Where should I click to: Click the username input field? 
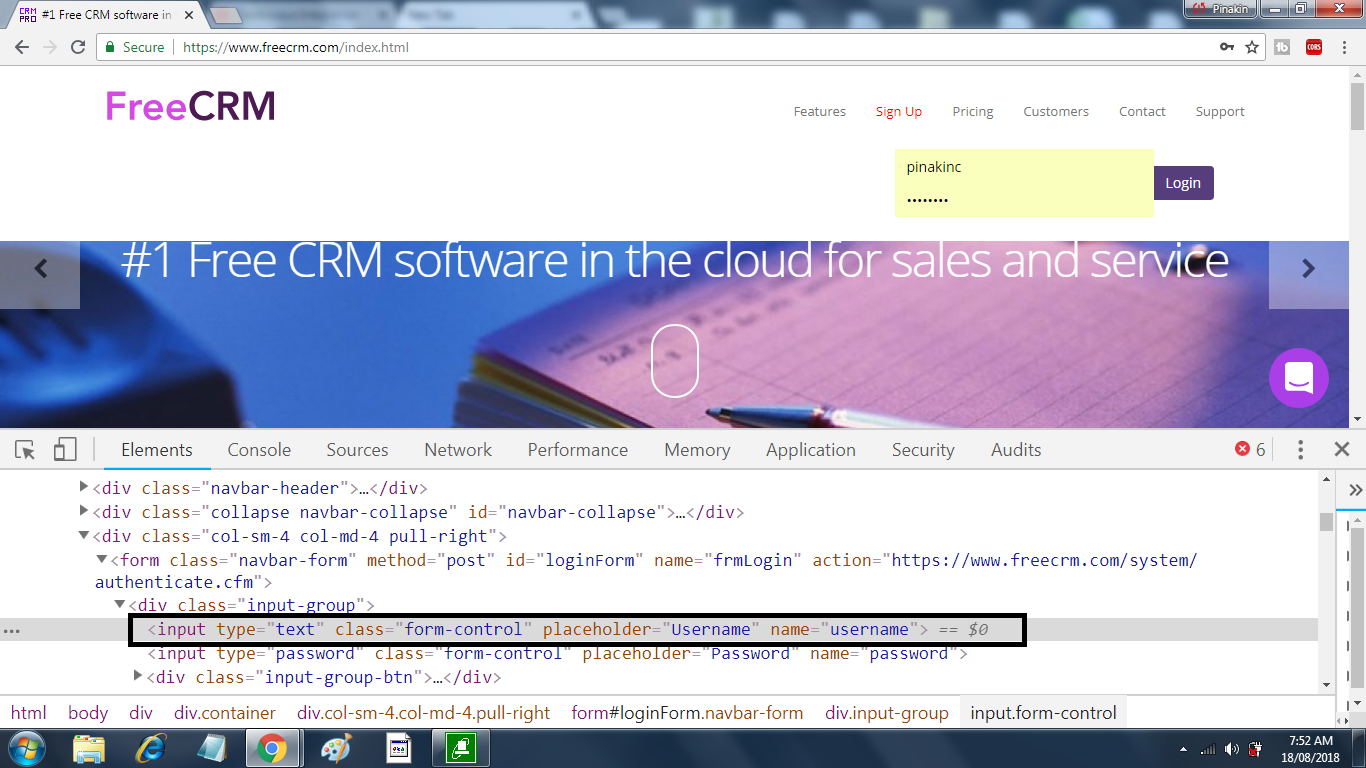(x=1023, y=167)
